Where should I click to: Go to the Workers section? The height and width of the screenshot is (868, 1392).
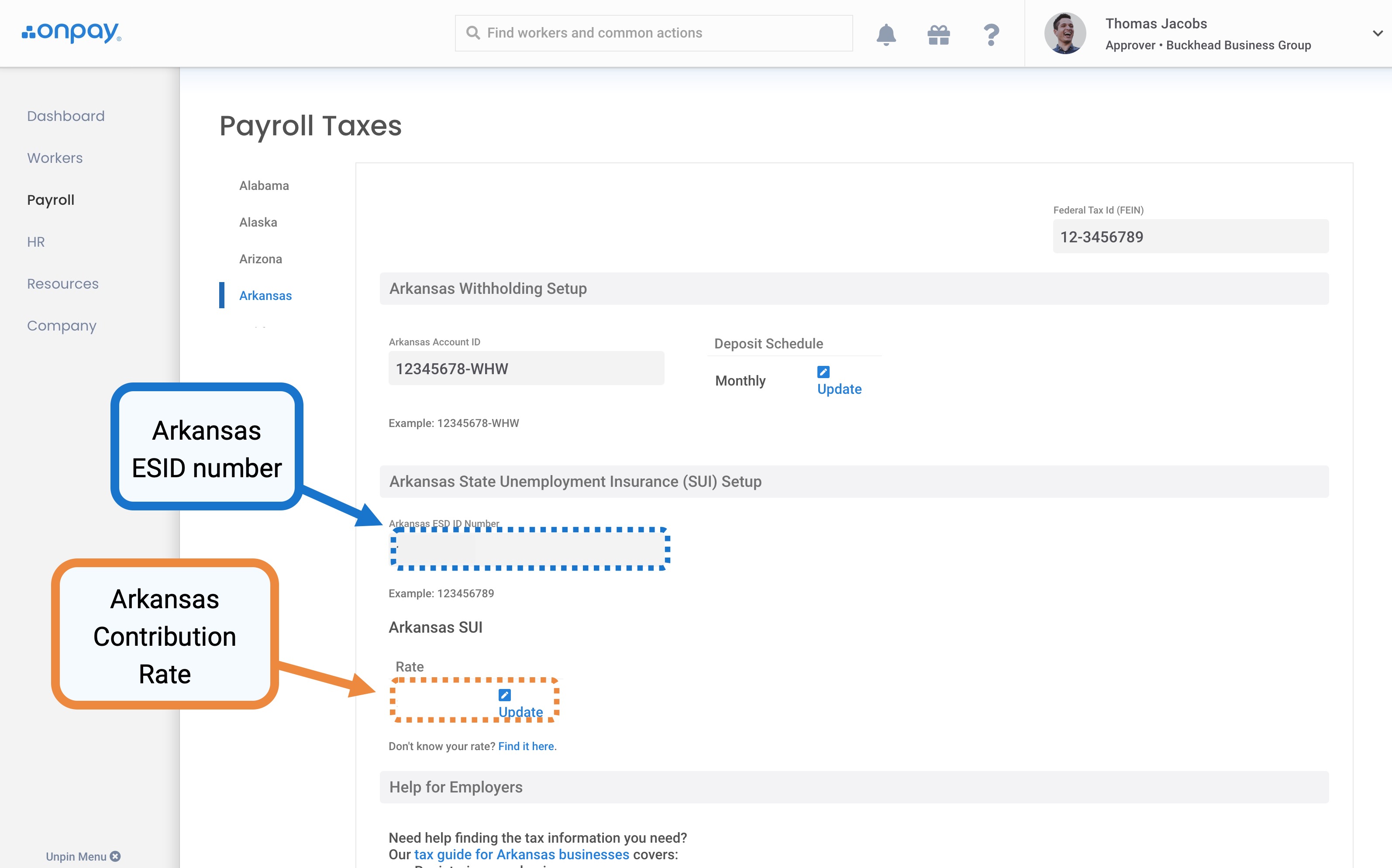[55, 158]
